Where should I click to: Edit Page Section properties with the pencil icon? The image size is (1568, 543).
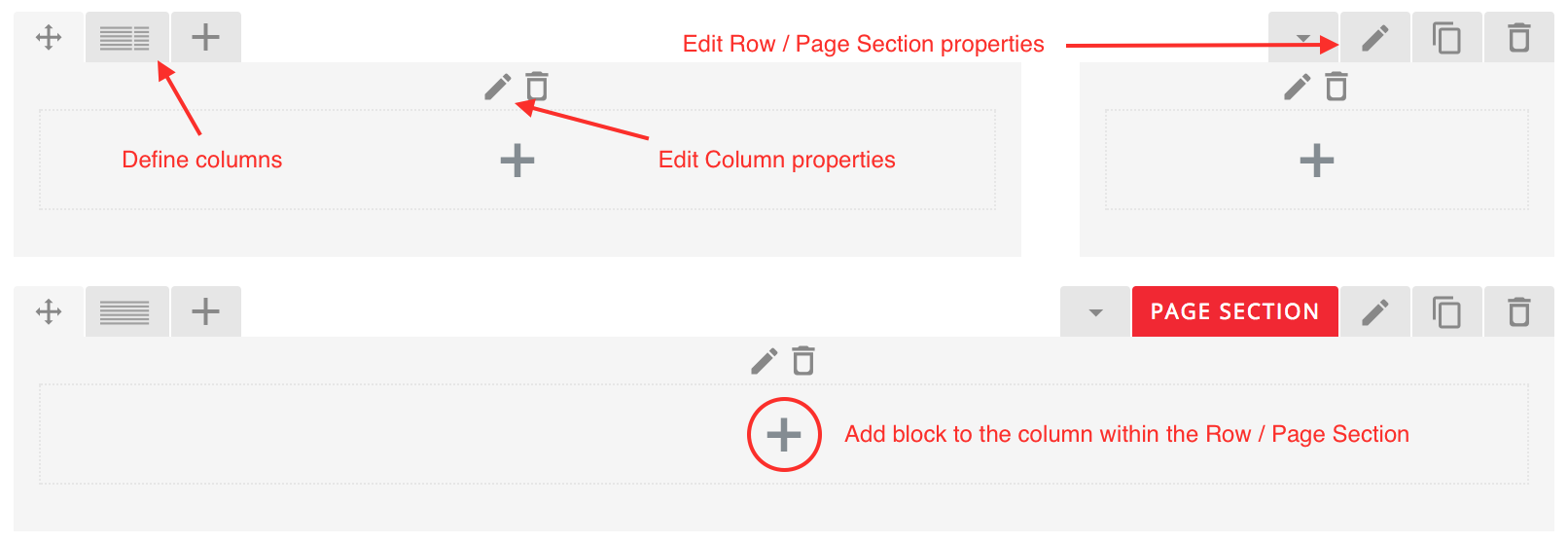click(1374, 312)
